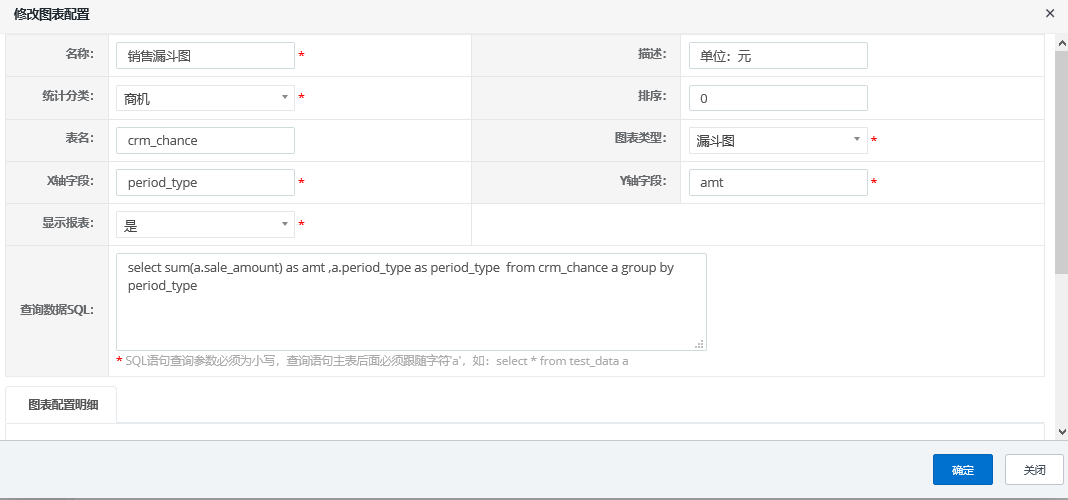Click the 排序 input field showing 0

pos(777,98)
